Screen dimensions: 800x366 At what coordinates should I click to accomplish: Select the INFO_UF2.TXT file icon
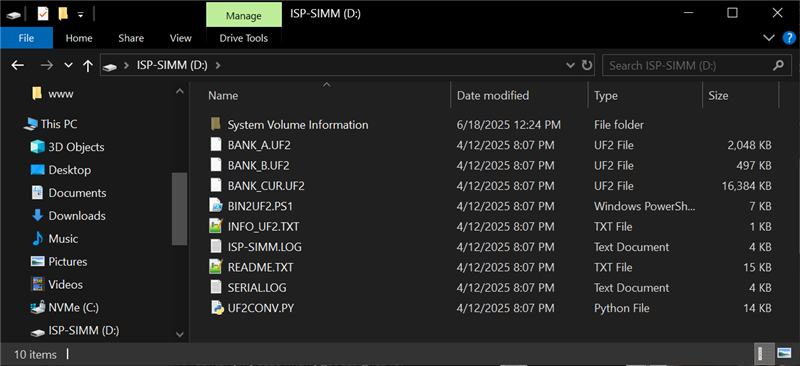[x=216, y=227]
